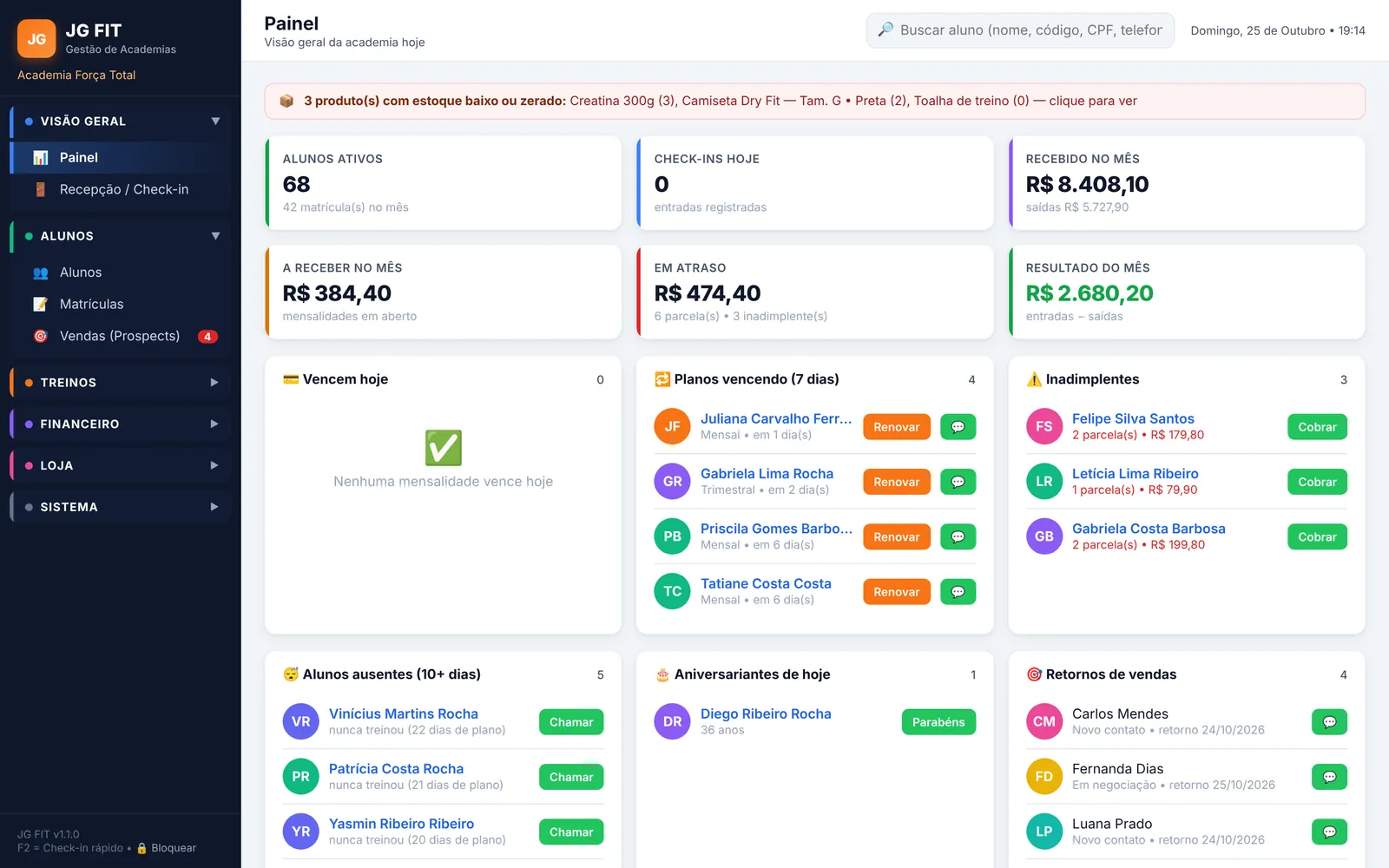Click FS avatar of Felipe Silva Santos

[1043, 427]
